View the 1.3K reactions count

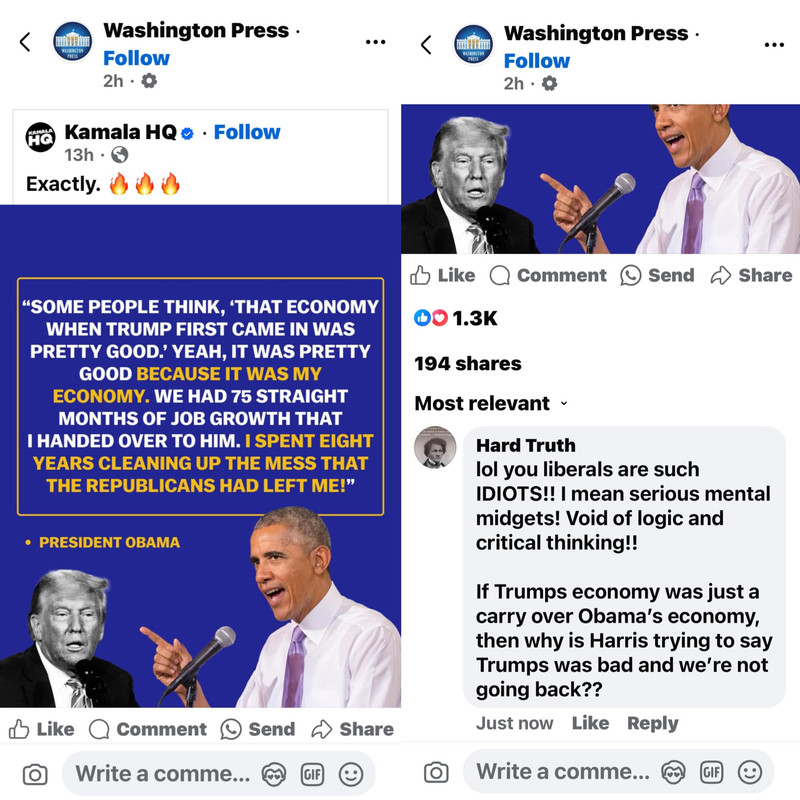(455, 318)
